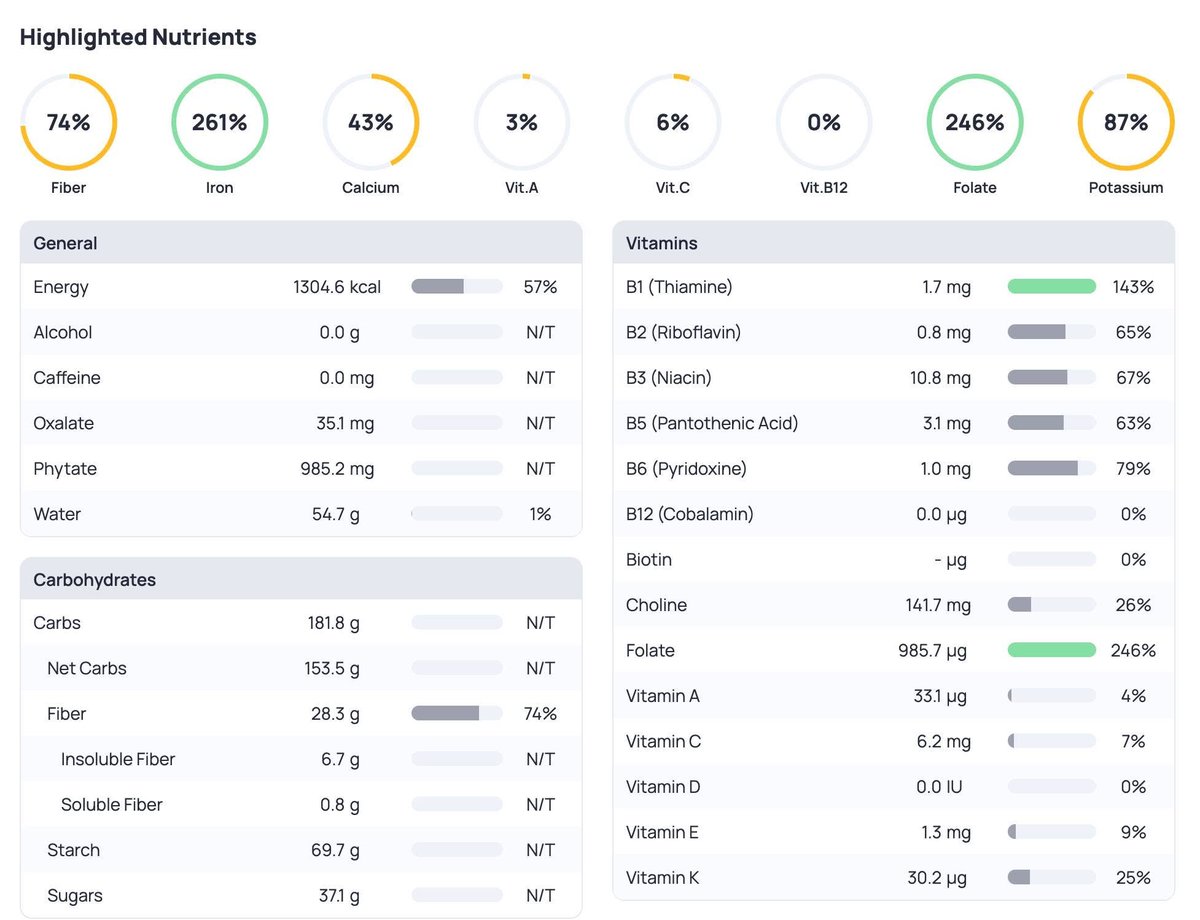
Task: Click the Biotin row label
Action: coord(650,559)
